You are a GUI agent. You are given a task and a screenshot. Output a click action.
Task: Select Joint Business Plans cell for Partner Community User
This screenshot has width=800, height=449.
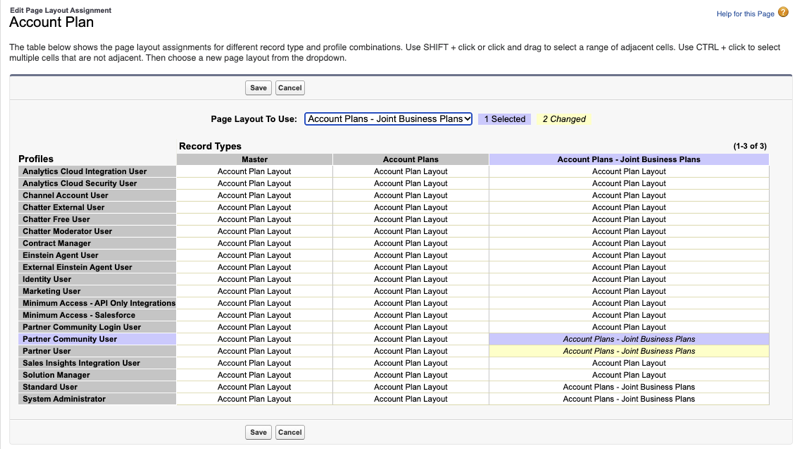tap(629, 339)
